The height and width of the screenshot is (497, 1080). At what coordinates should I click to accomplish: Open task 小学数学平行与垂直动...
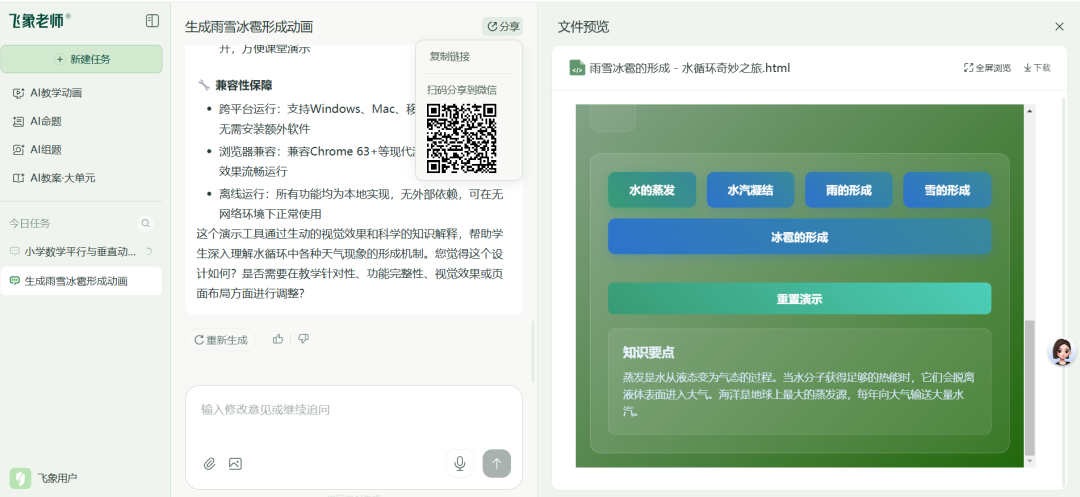[x=81, y=251]
